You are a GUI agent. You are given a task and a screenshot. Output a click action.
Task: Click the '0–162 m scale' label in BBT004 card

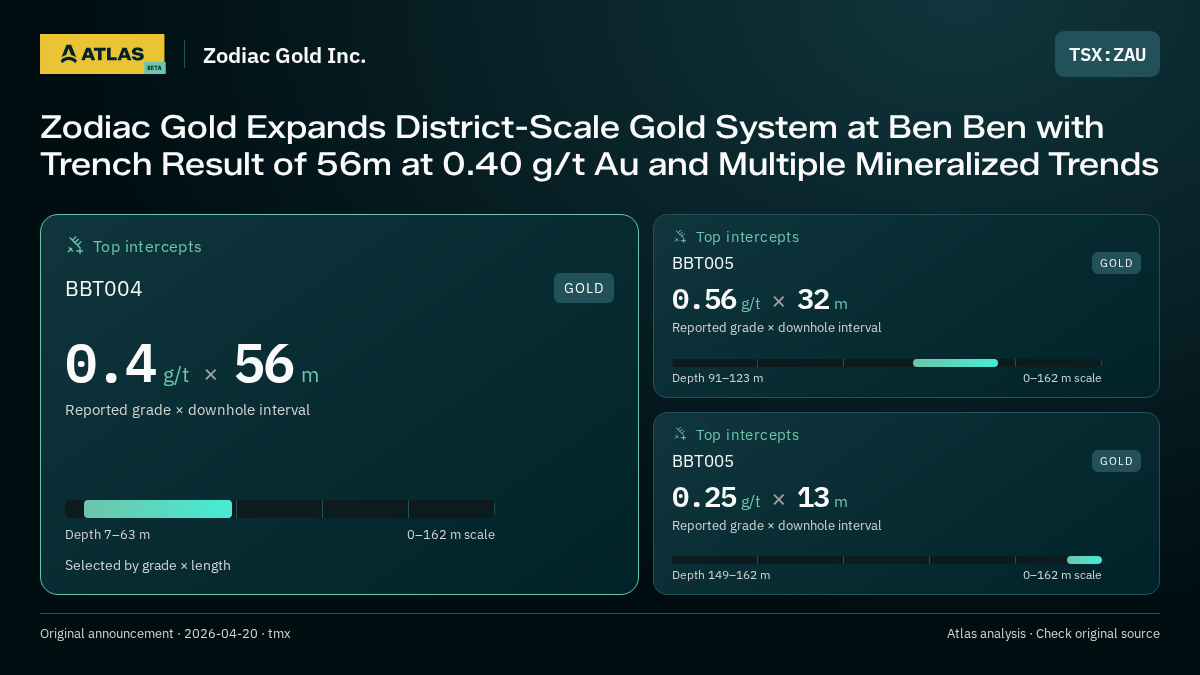(451, 534)
